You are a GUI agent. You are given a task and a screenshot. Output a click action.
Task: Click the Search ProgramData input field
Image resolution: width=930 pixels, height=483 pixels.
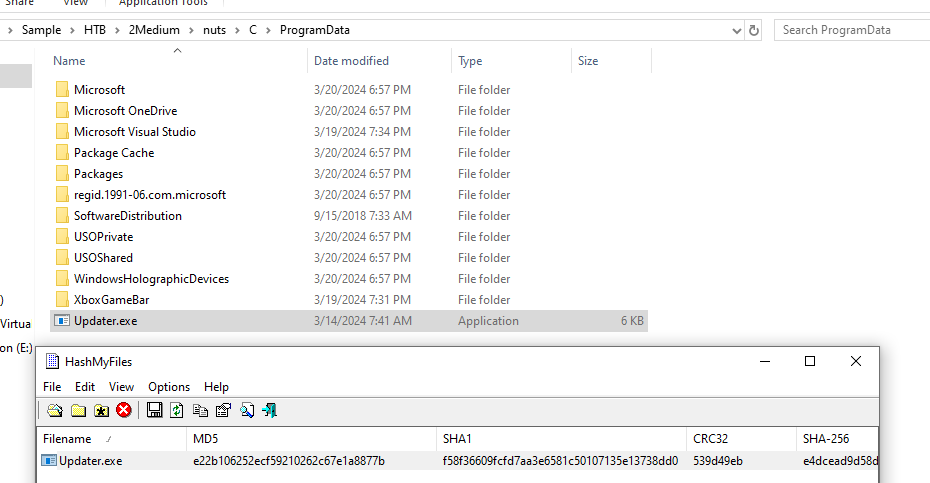point(852,30)
